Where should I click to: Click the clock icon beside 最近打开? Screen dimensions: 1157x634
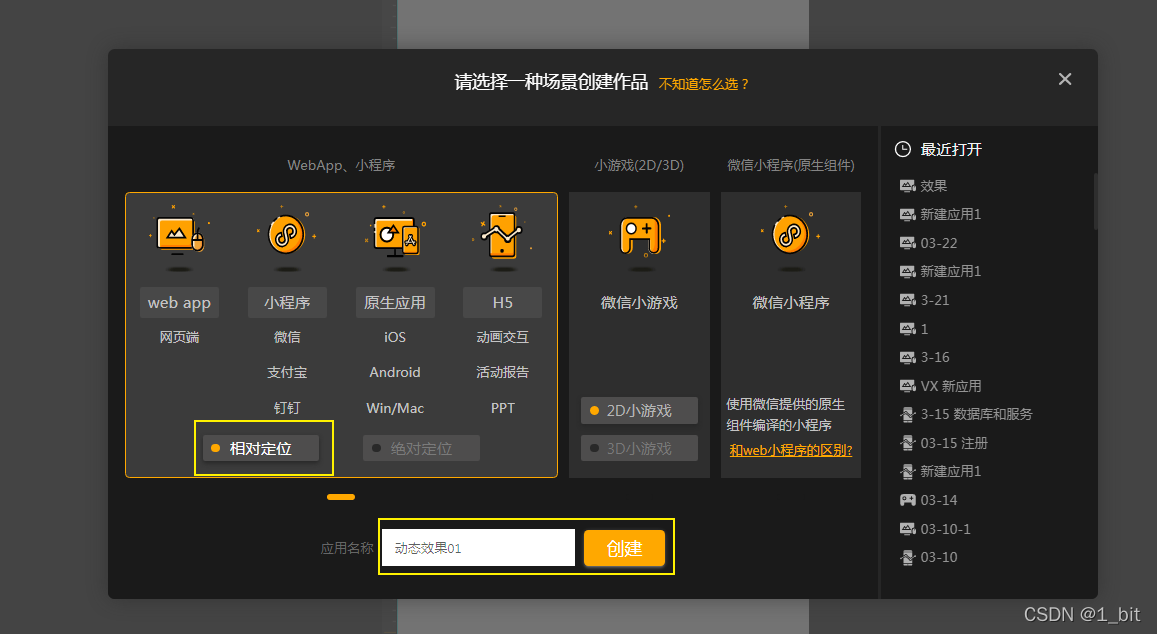[901, 148]
